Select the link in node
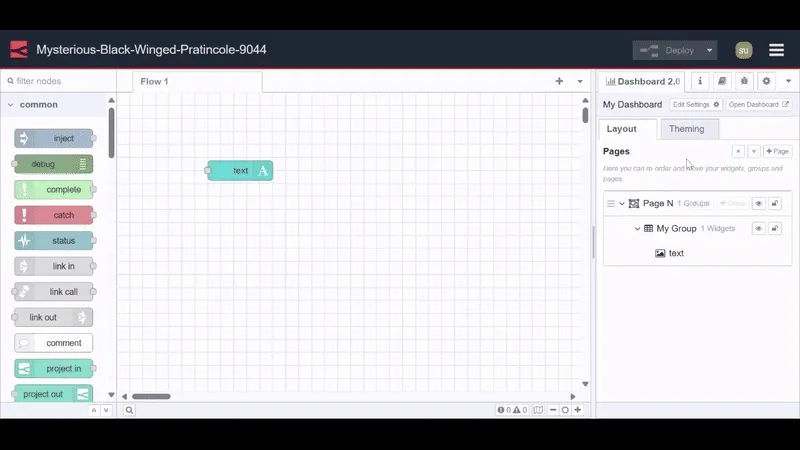 [x=54, y=266]
